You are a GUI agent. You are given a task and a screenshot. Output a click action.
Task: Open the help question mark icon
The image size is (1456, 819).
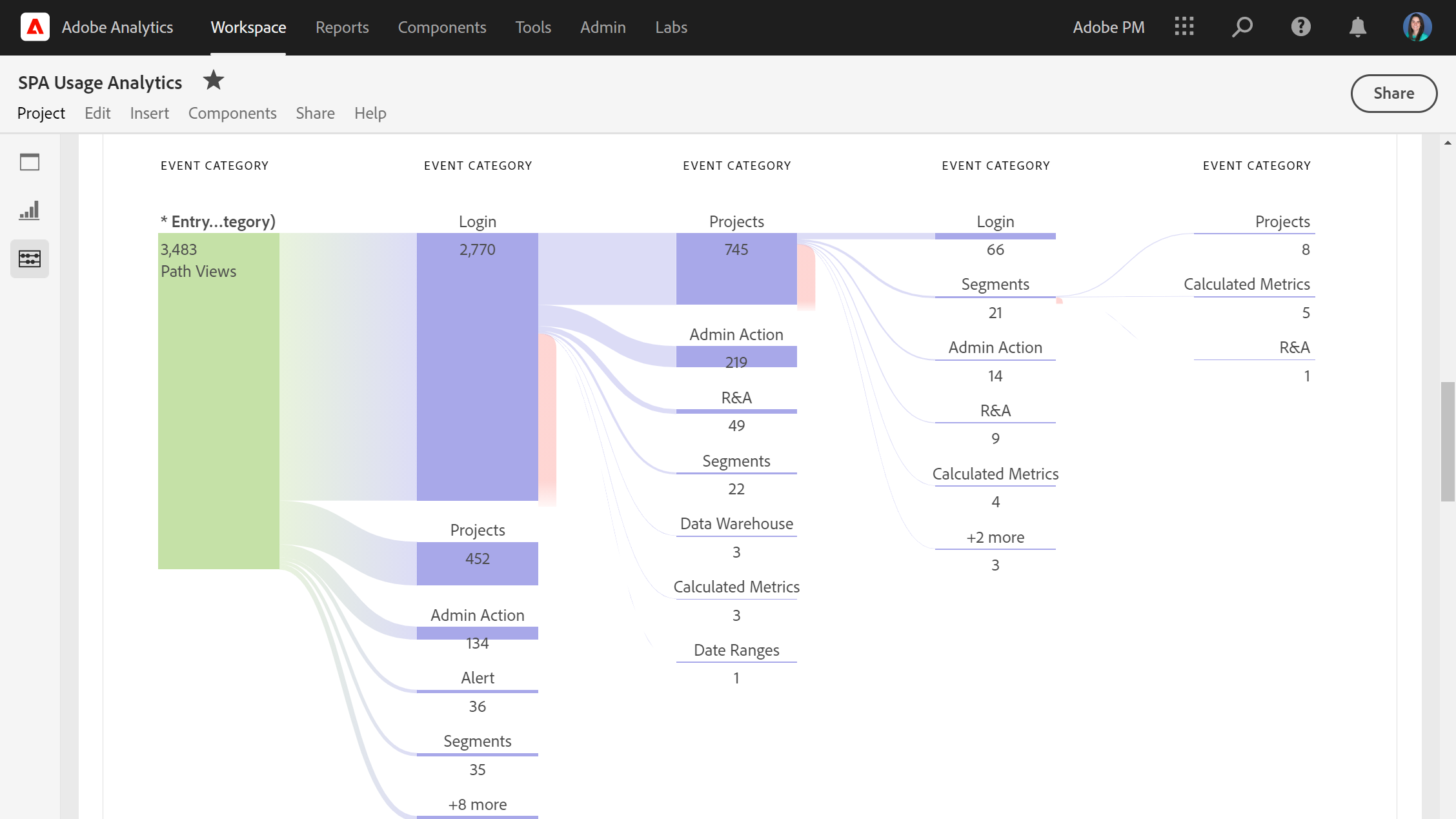coord(1300,27)
